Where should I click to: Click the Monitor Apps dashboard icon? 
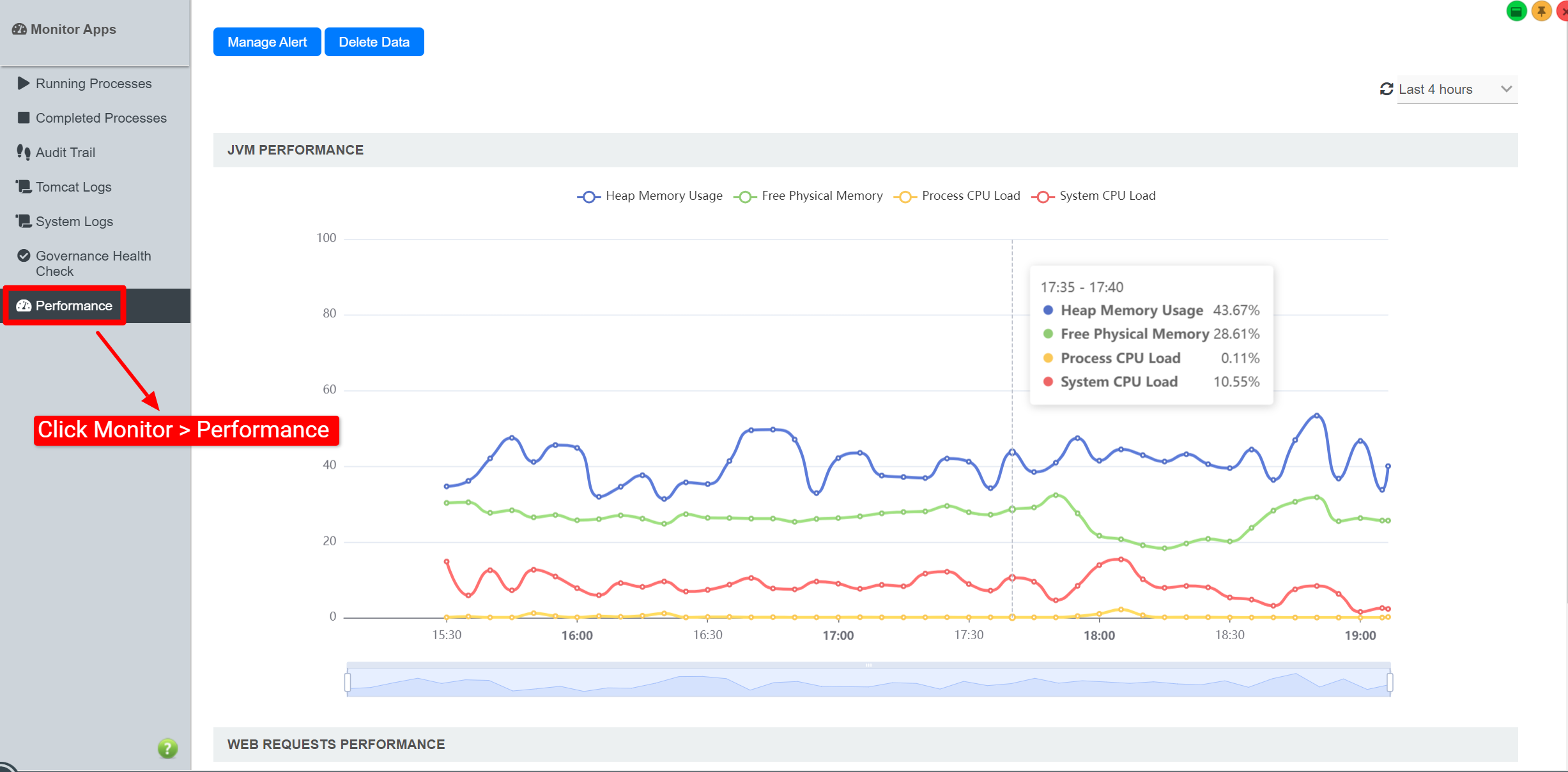click(19, 29)
